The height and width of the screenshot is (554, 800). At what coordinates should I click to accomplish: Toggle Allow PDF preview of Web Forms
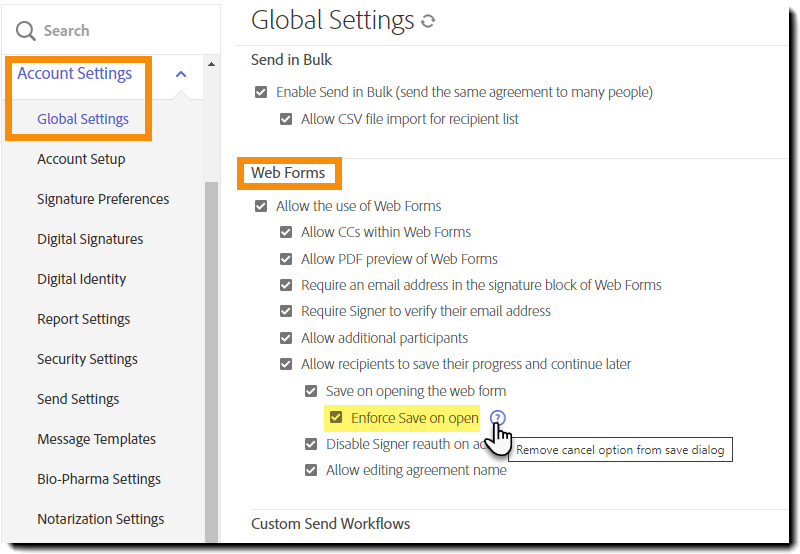[286, 259]
